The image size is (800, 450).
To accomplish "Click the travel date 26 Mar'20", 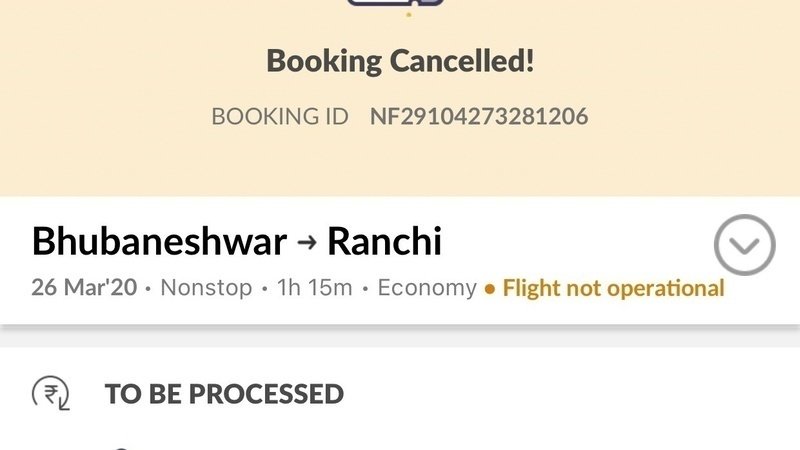I will pos(84,289).
